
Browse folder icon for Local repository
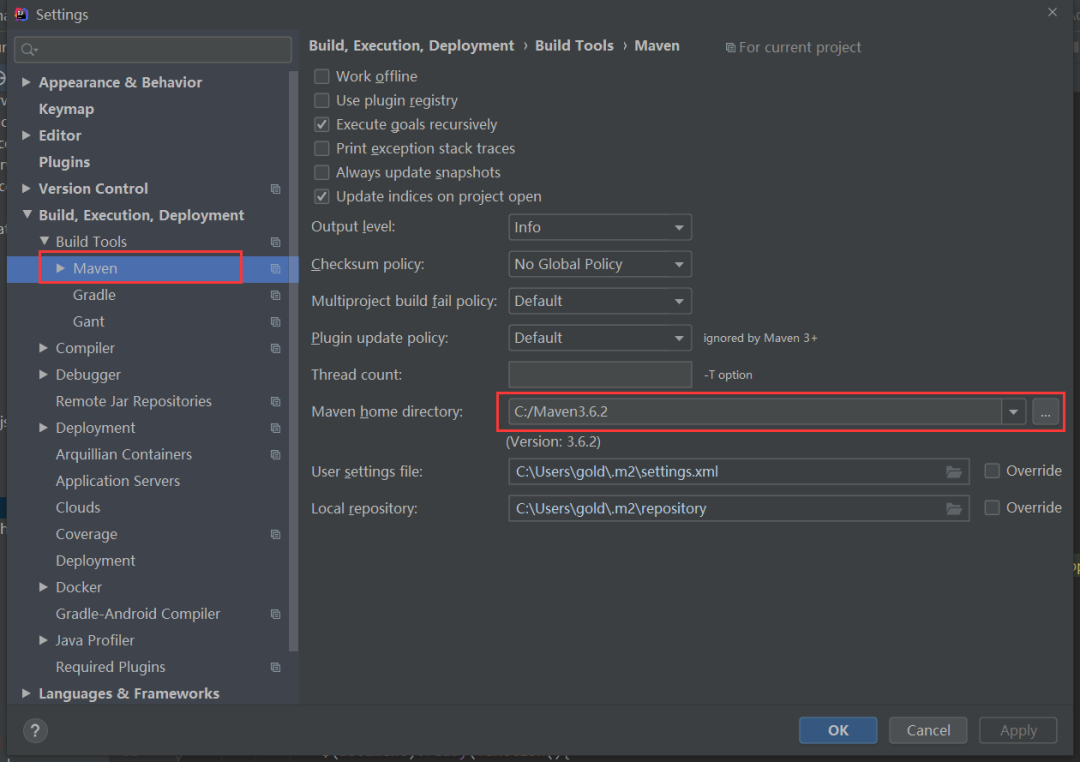pyautogui.click(x=954, y=508)
